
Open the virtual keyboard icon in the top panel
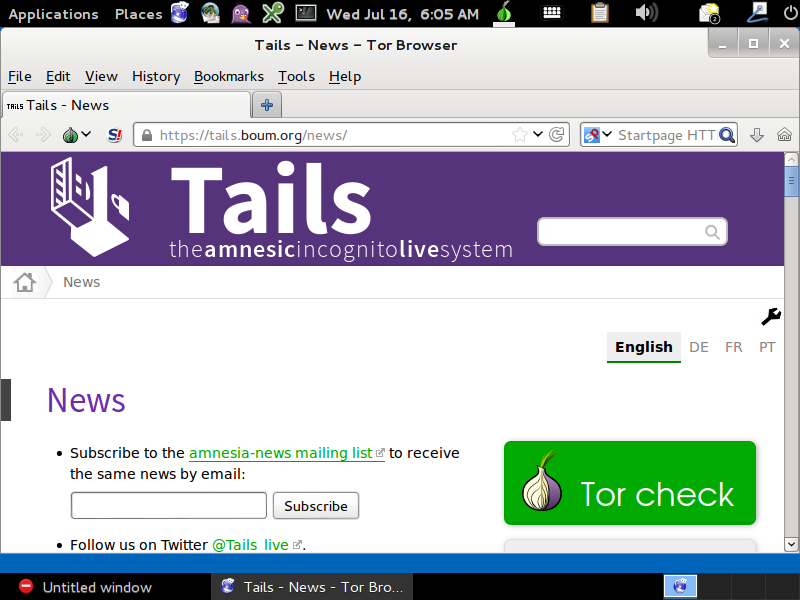click(x=552, y=13)
